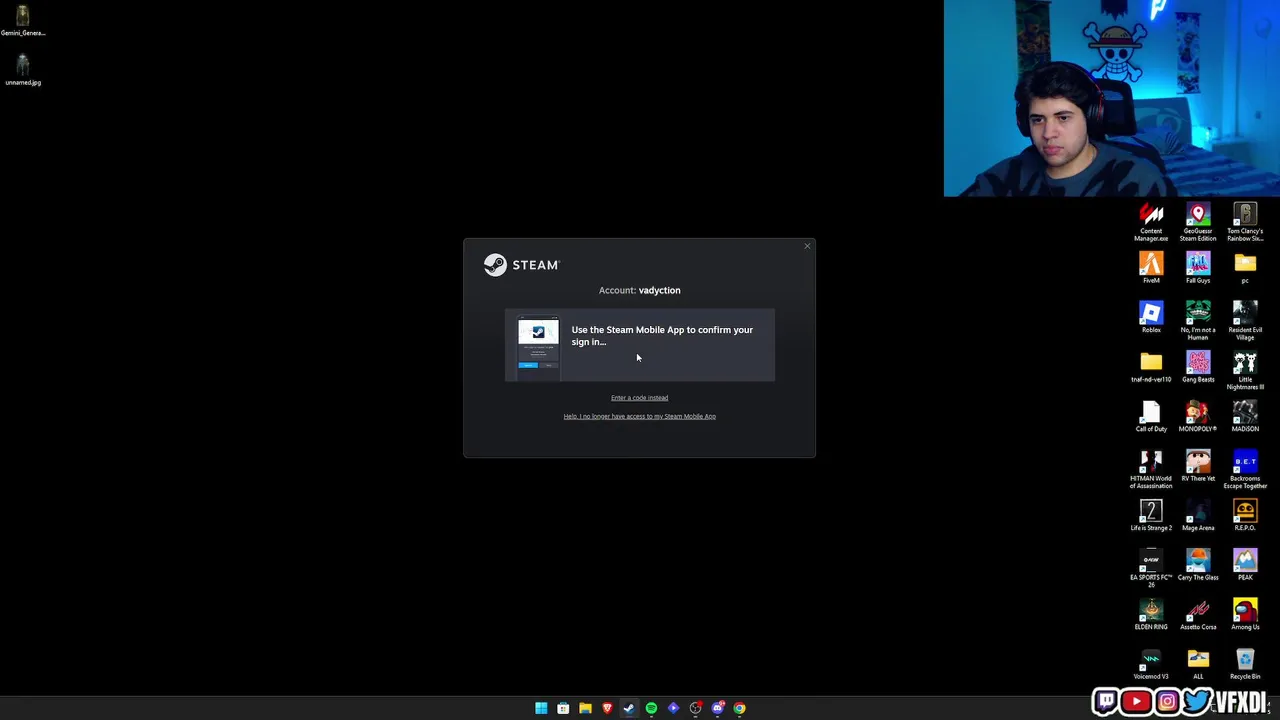Select the Call of Duty desktop icon

(x=1151, y=416)
